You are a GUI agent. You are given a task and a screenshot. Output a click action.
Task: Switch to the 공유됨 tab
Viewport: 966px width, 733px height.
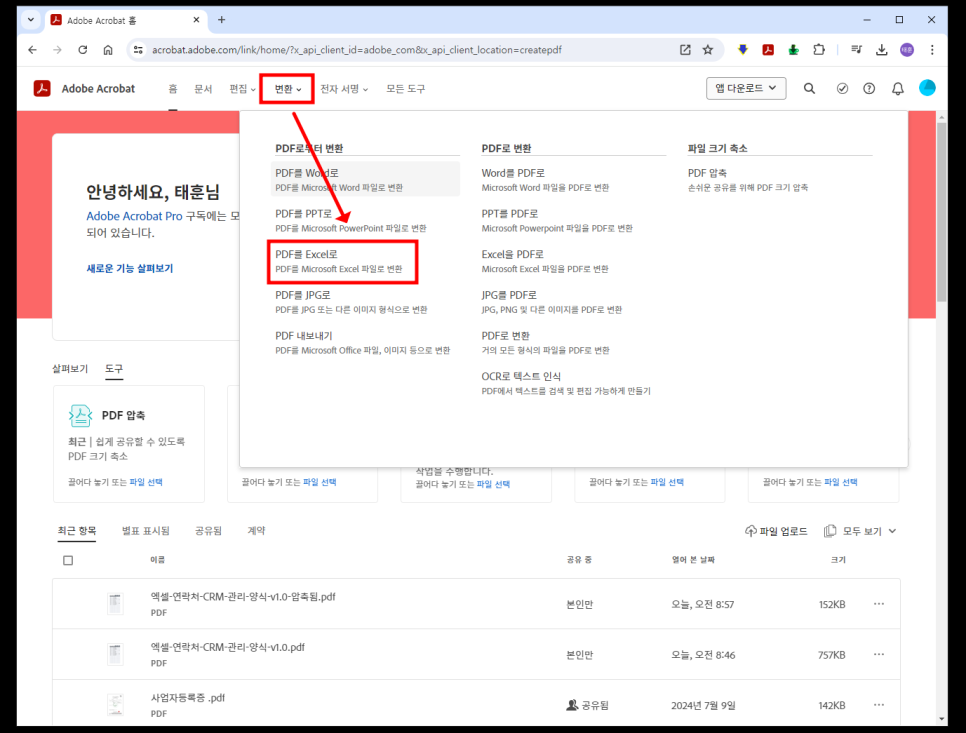(208, 531)
